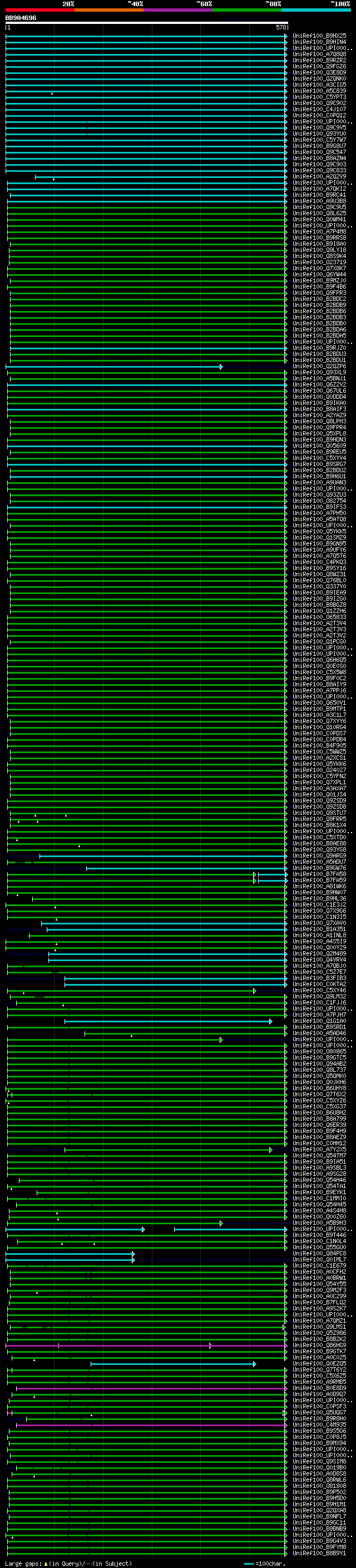Open hit UniRef100_B9HX25
This screenshot has height=1568, width=356.
pyautogui.click(x=319, y=36)
